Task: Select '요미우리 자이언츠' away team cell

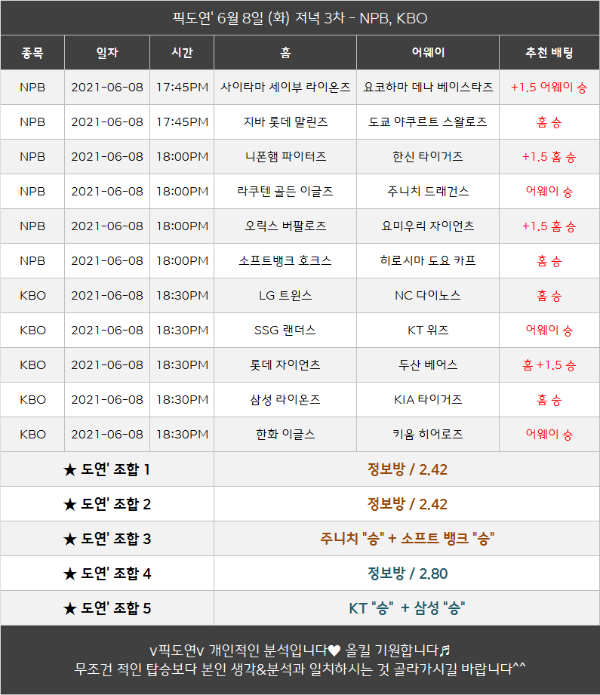Action: coord(428,226)
